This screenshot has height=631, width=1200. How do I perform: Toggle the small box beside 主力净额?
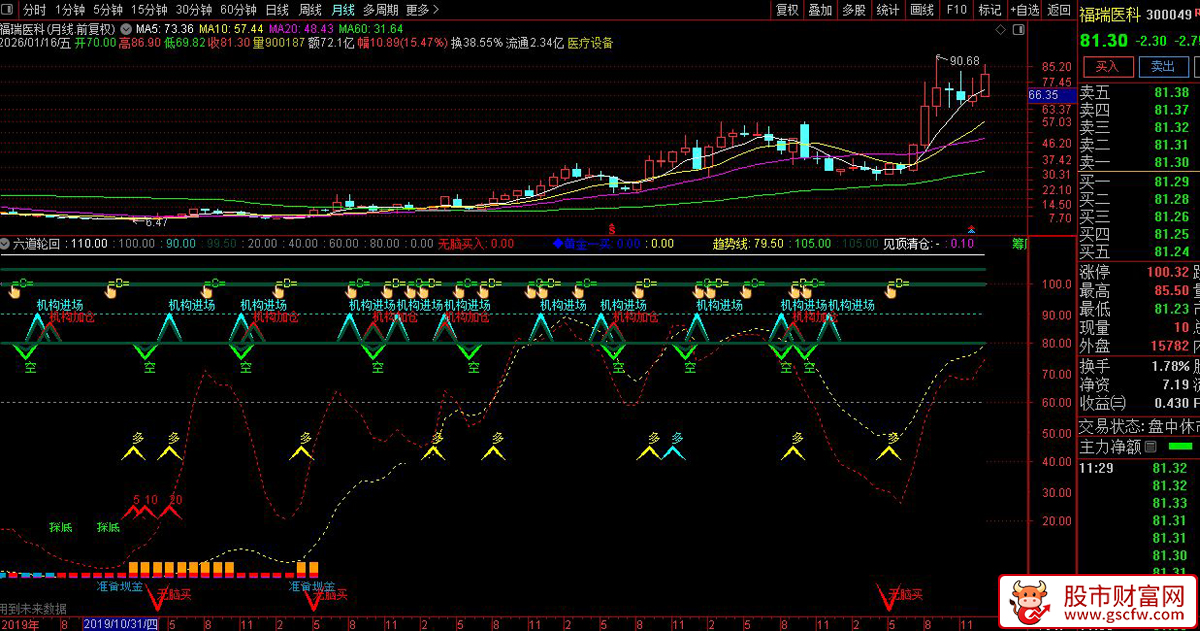pyautogui.click(x=1150, y=447)
